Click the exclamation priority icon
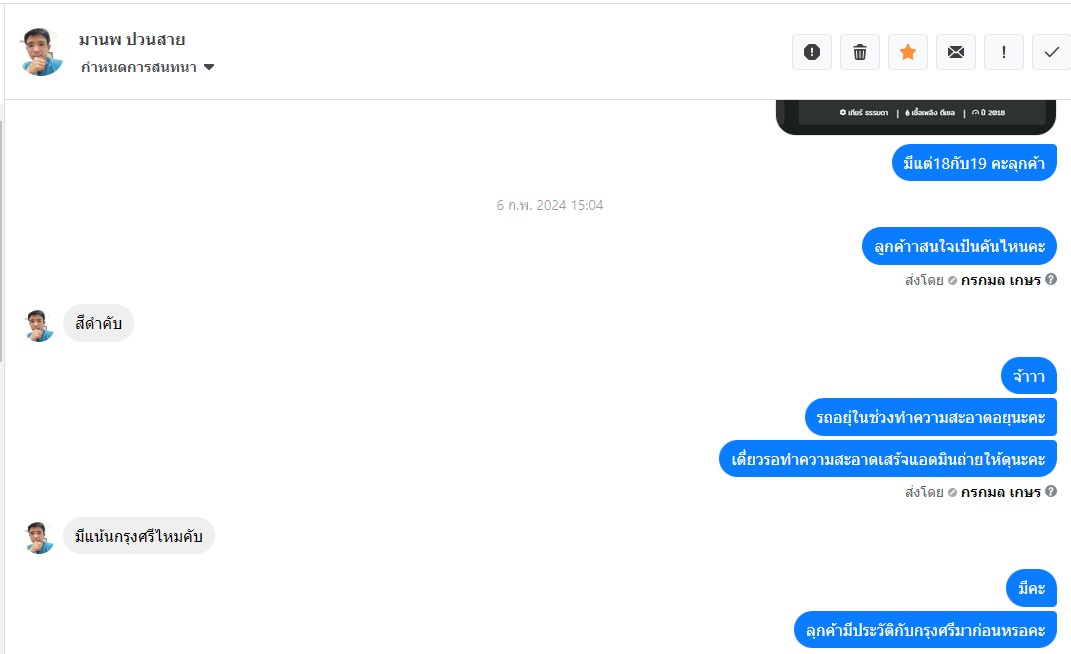Viewport: 1071px width, 654px height. (x=1003, y=52)
